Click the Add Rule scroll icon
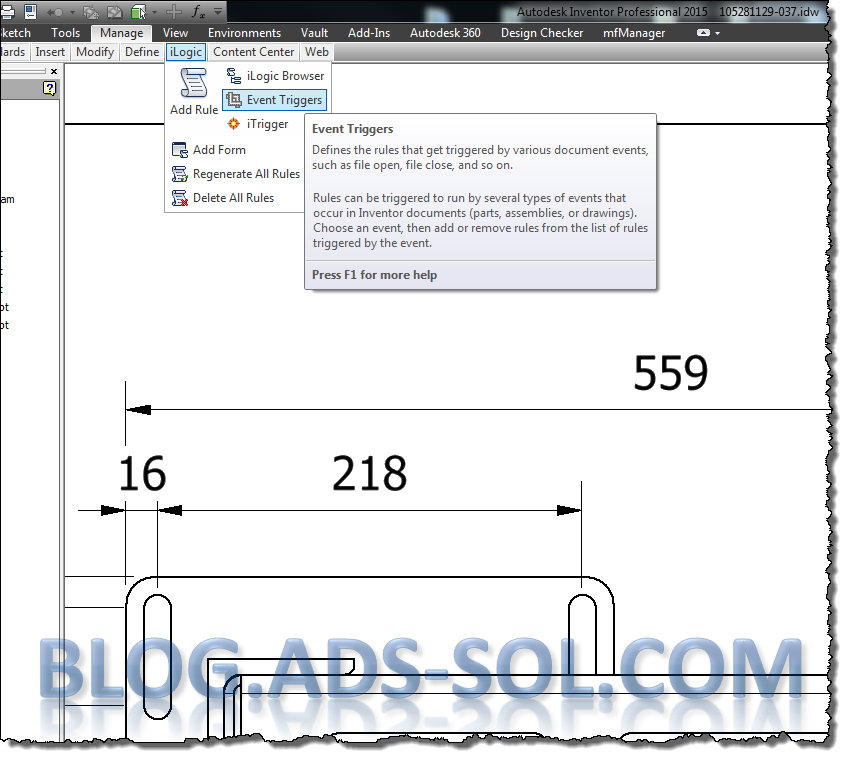This screenshot has height=758, width=848. click(193, 84)
